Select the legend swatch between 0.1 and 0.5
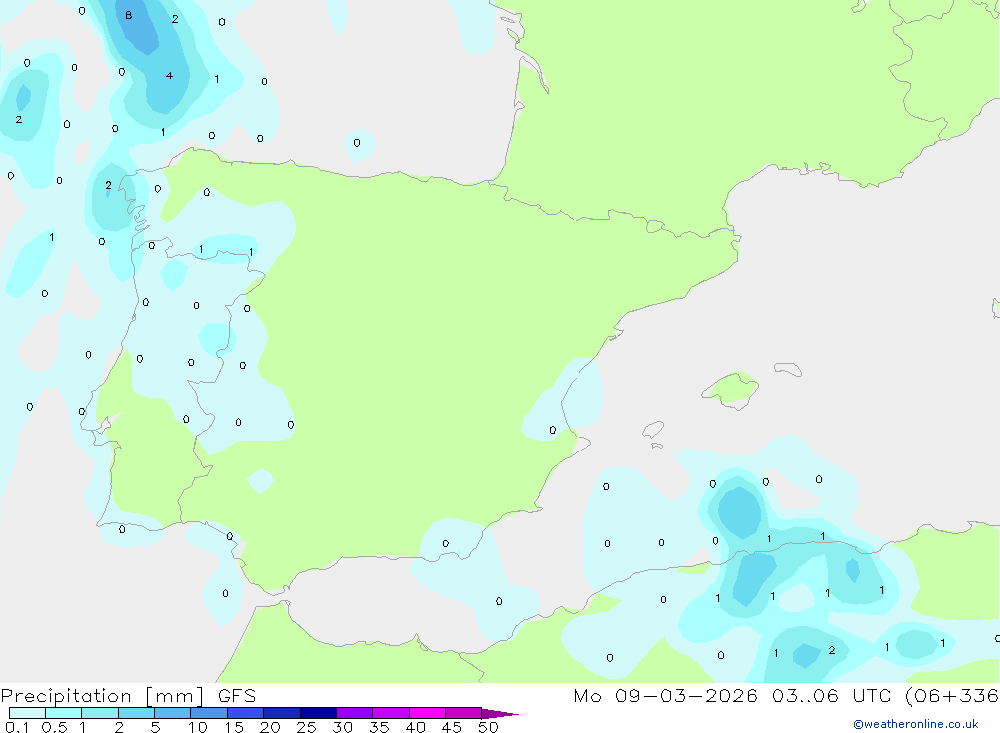Viewport: 1000px width, 733px height. 27,713
